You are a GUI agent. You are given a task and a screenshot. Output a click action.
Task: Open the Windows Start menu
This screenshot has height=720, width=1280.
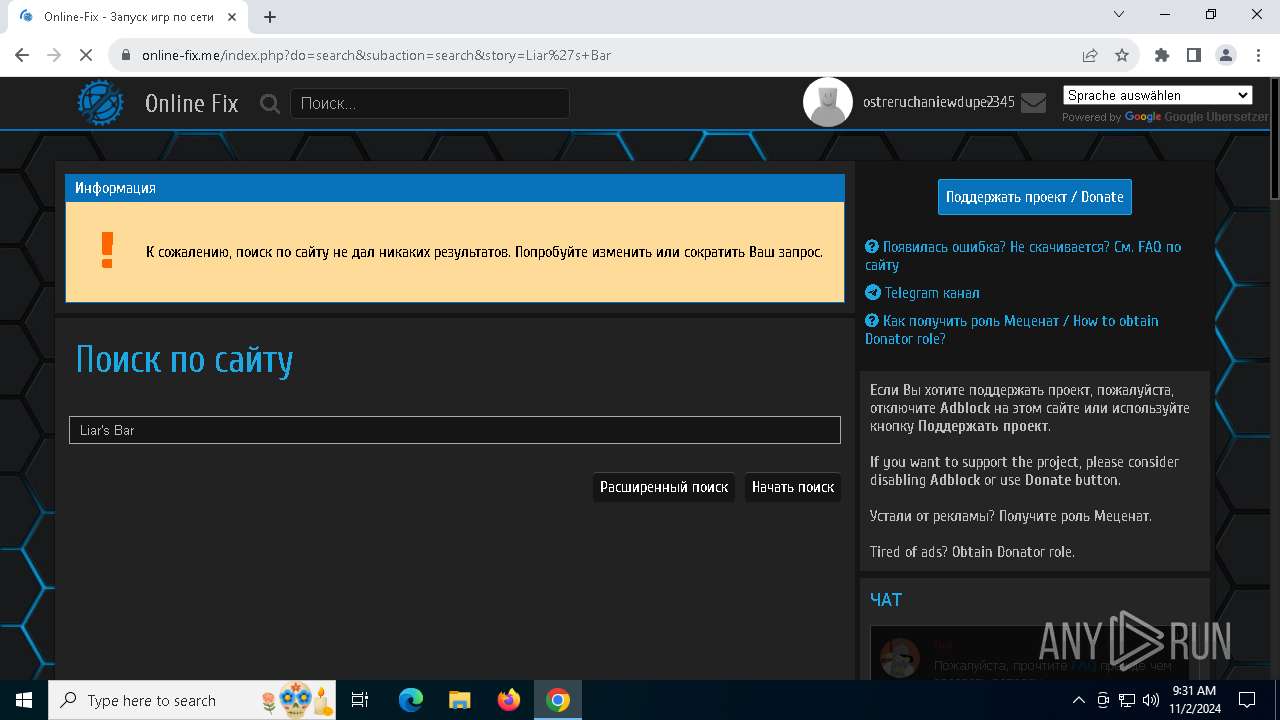pos(24,700)
